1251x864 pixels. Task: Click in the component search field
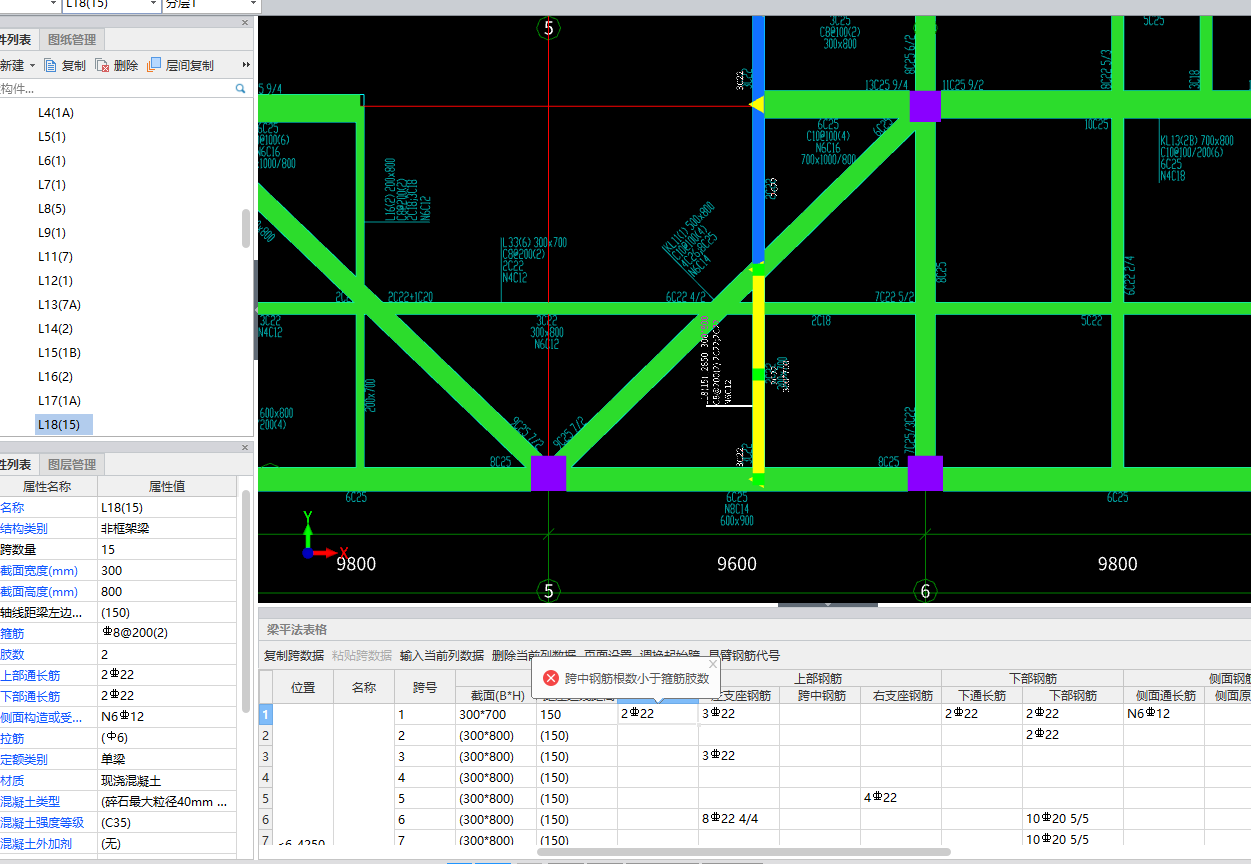coord(115,89)
